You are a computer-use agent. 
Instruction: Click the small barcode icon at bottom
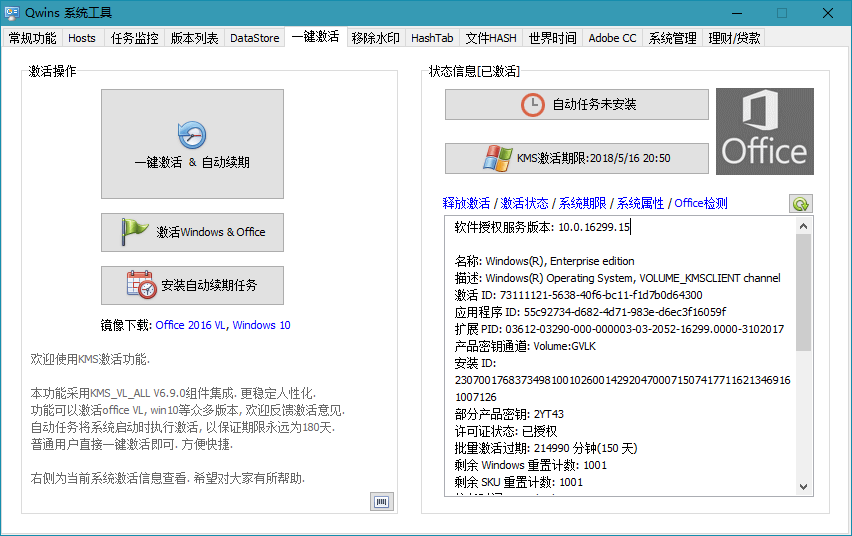[x=381, y=500]
